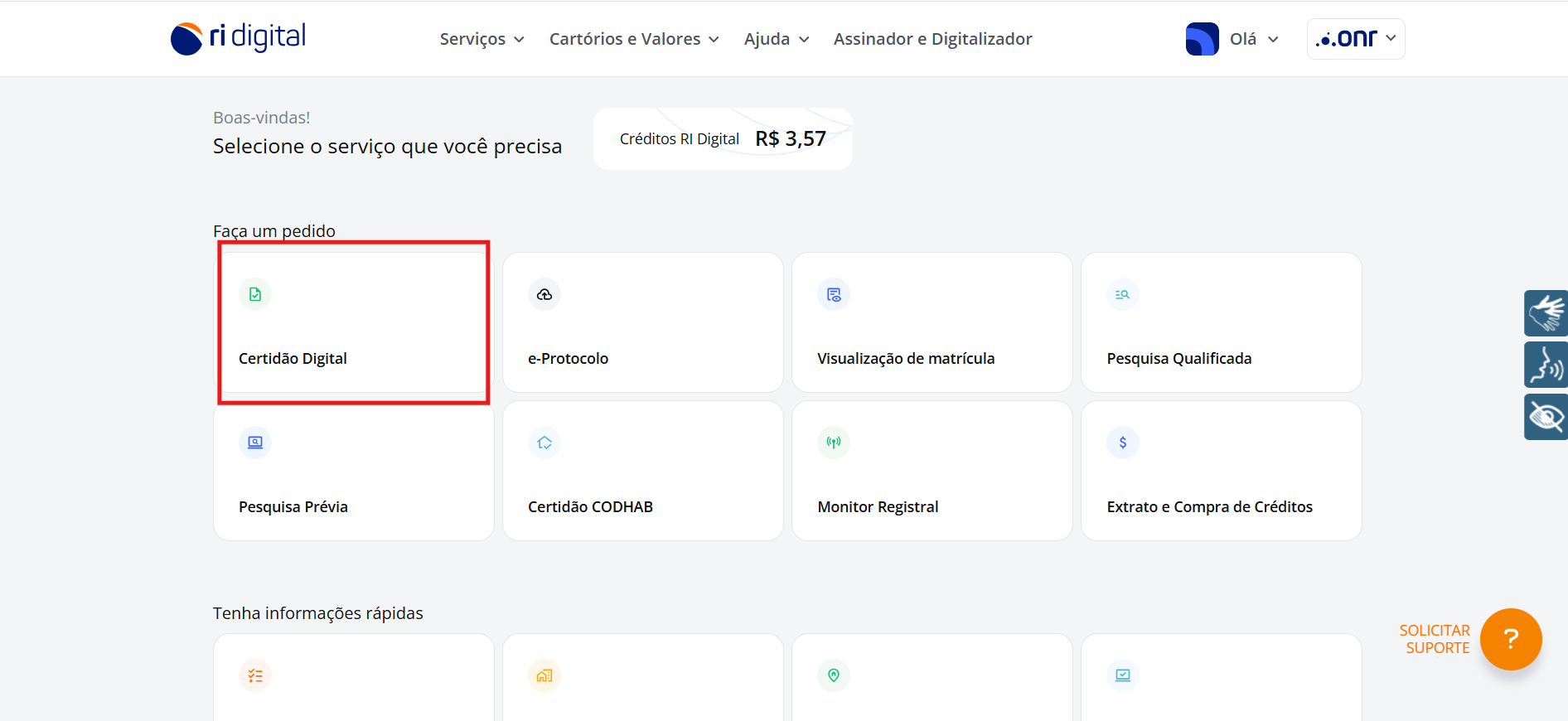The width and height of the screenshot is (1568, 721).
Task: Click the Certidão Digital document icon
Action: [x=255, y=294]
